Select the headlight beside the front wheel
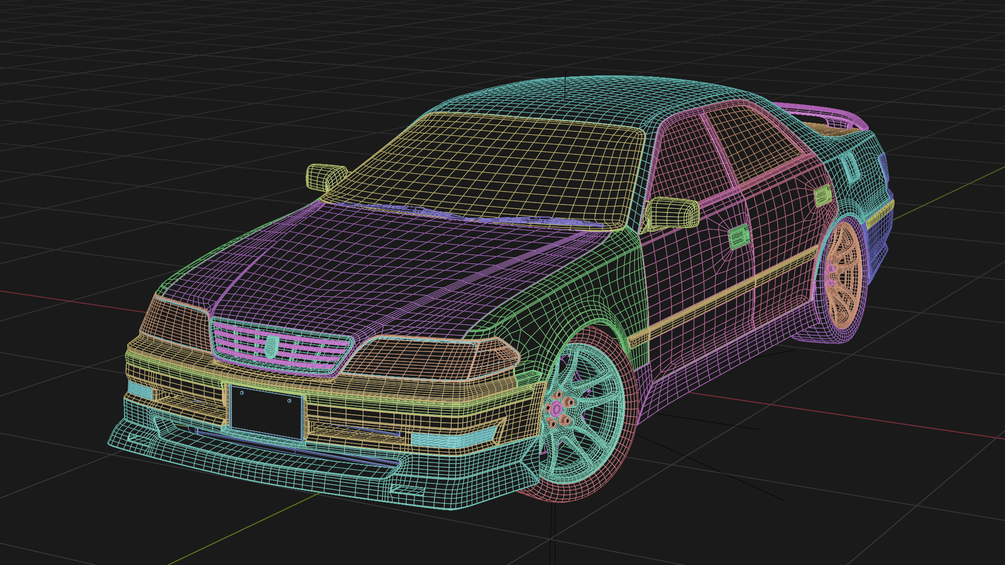The image size is (1005, 565). pyautogui.click(x=433, y=359)
